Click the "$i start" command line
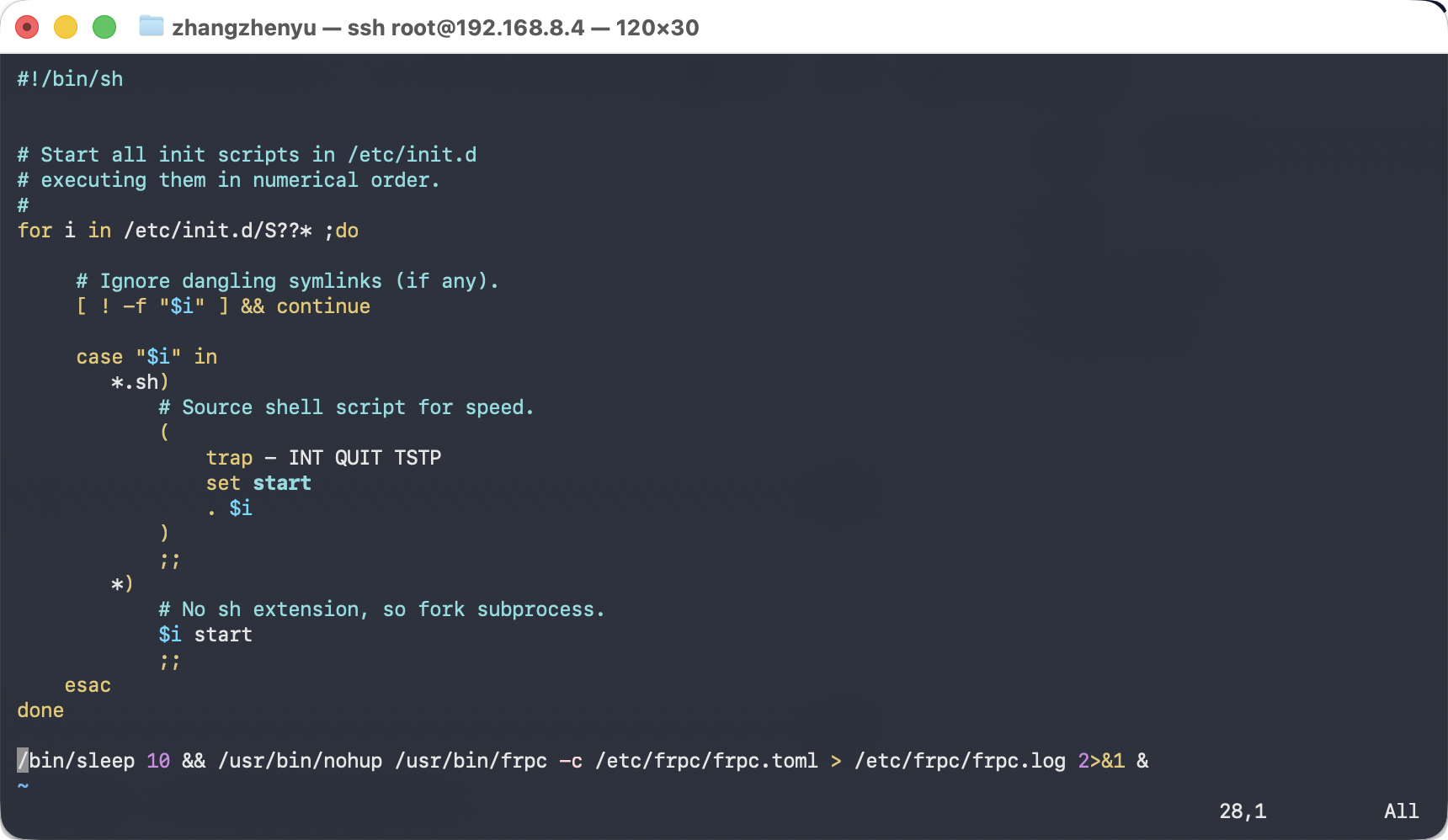The image size is (1448, 840). click(x=205, y=635)
